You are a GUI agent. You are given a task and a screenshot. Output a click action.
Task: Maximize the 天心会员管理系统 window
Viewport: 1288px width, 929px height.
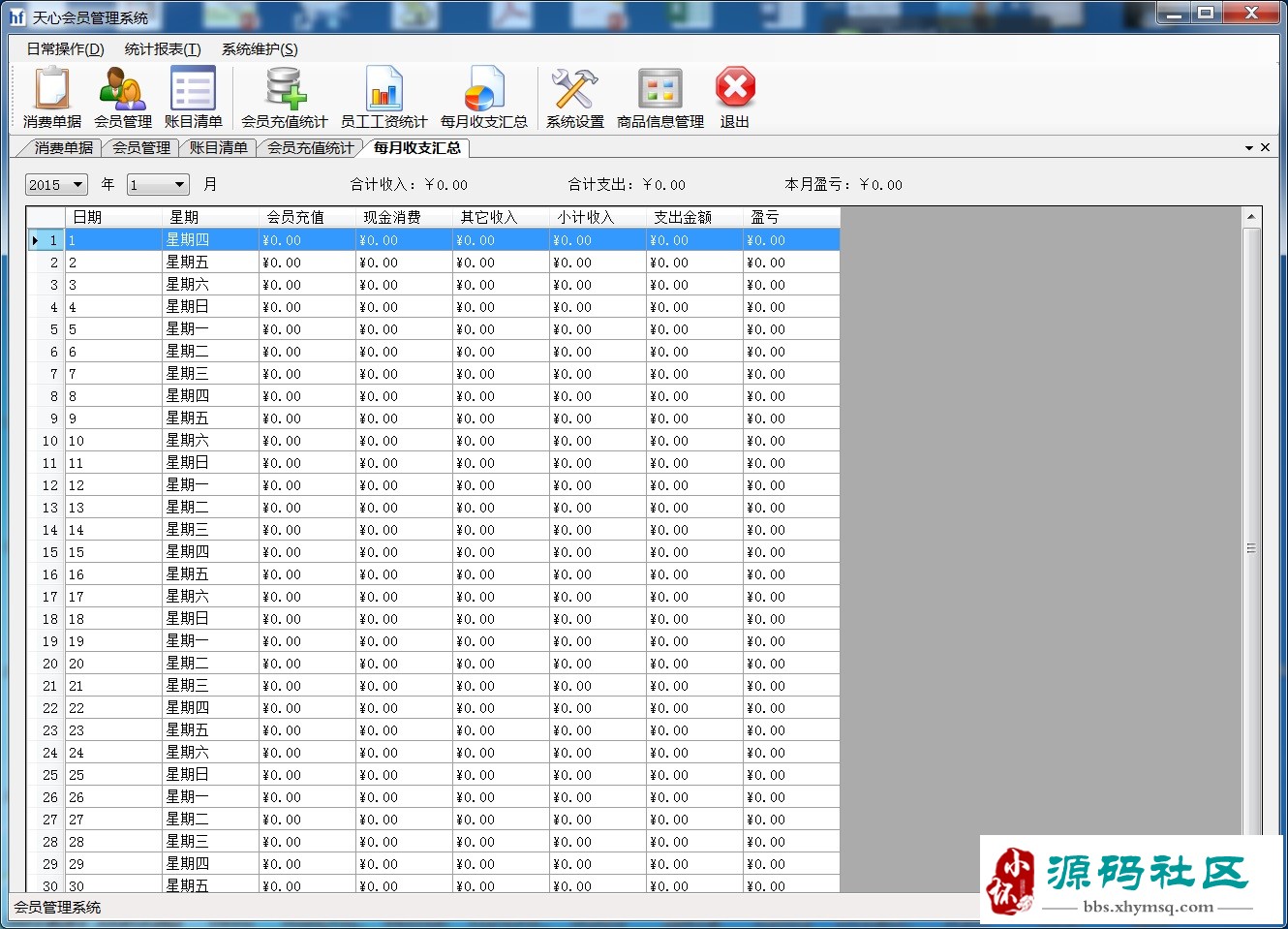pyautogui.click(x=1206, y=14)
